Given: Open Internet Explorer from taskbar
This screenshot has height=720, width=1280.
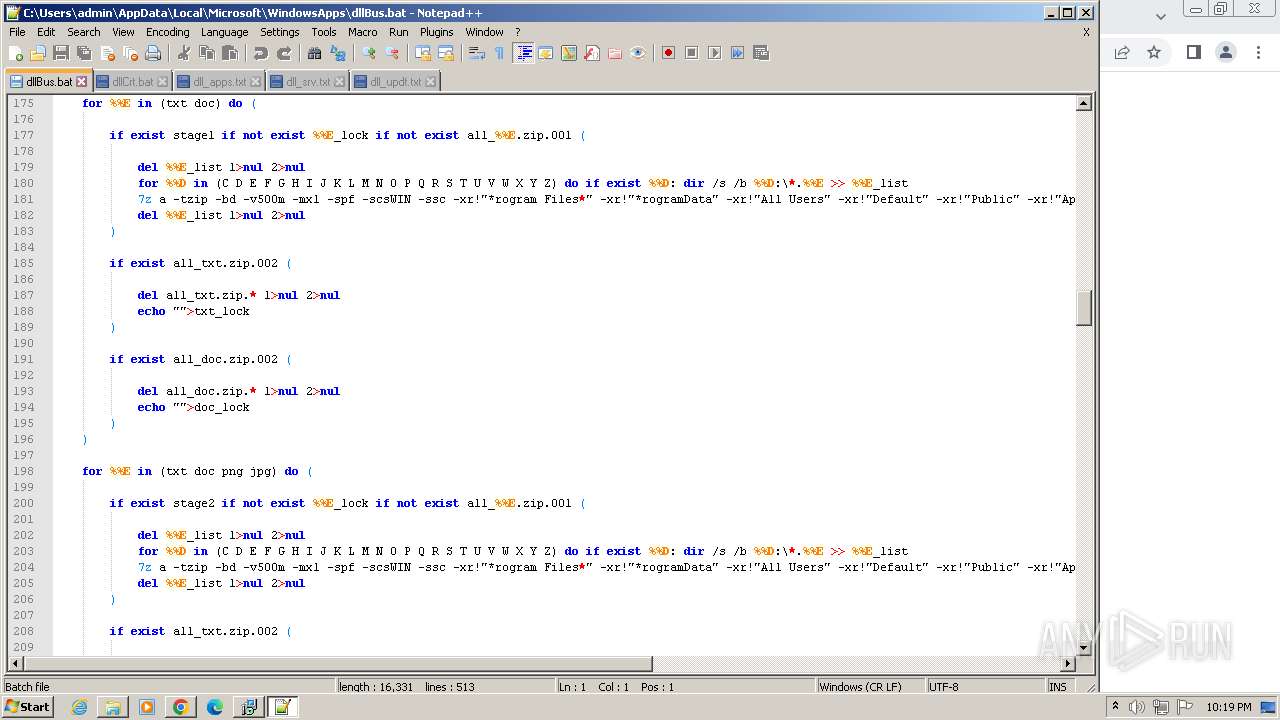Looking at the screenshot, I should click(79, 707).
